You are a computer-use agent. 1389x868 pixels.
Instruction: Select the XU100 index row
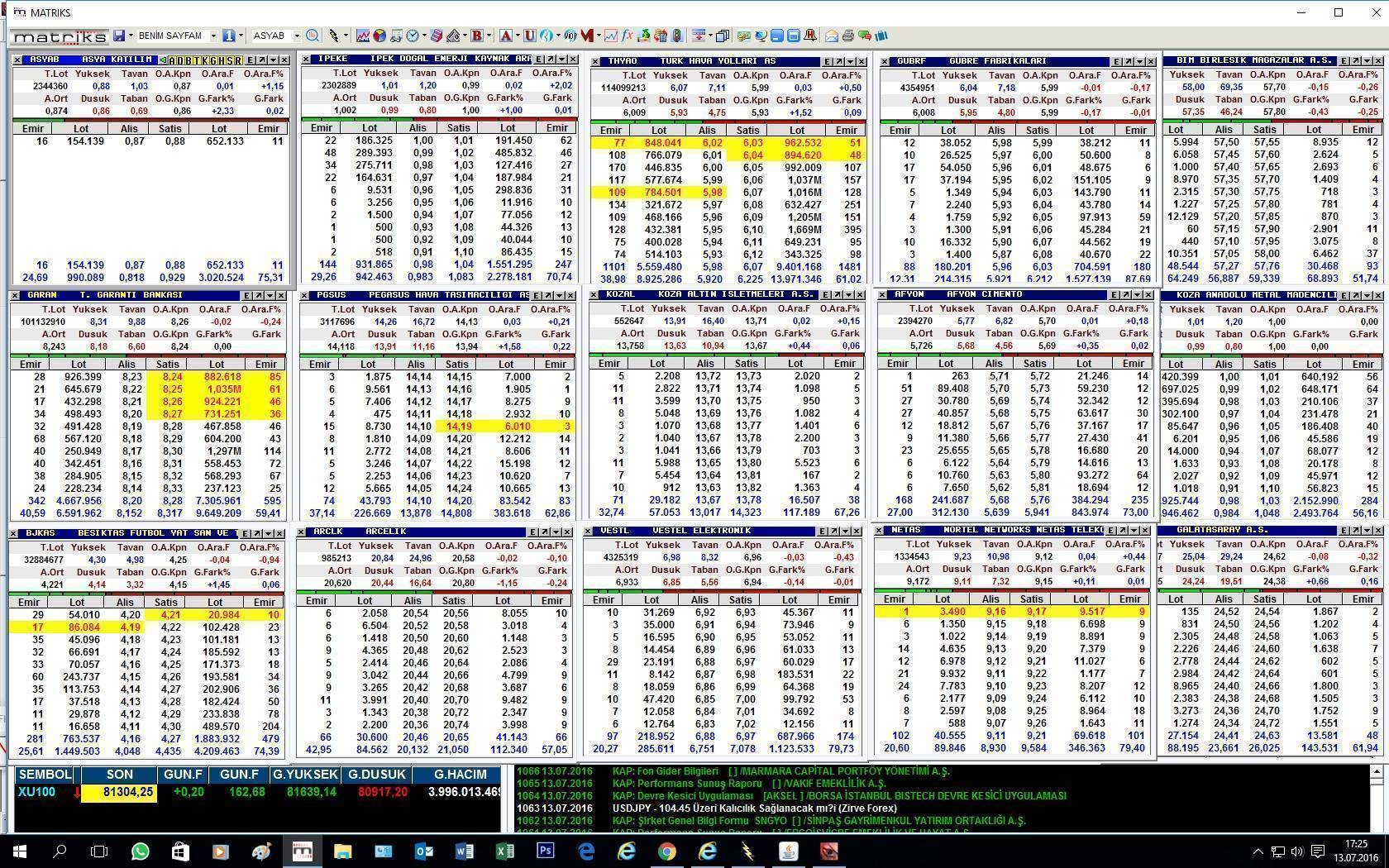pos(37,792)
